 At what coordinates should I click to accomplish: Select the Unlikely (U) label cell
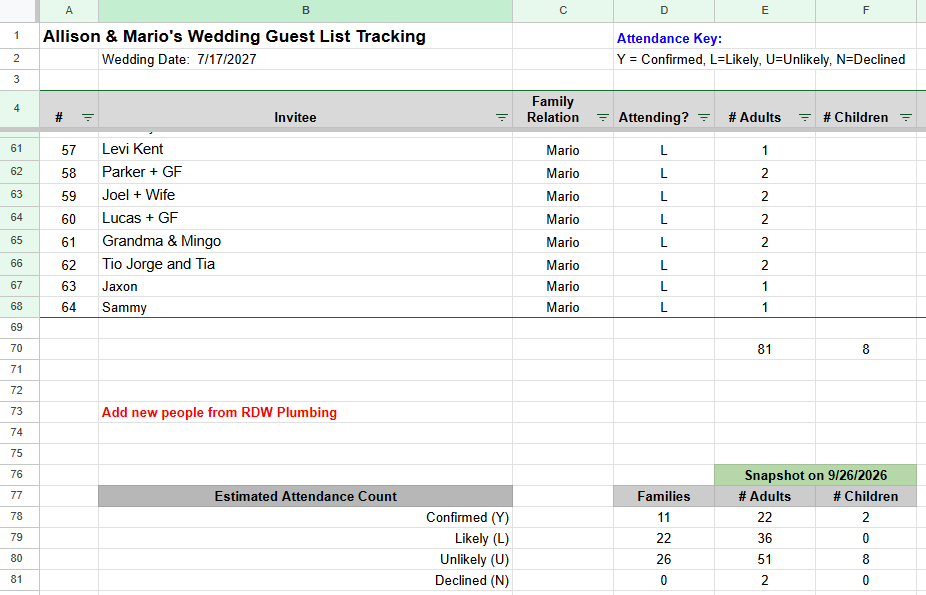(x=305, y=559)
